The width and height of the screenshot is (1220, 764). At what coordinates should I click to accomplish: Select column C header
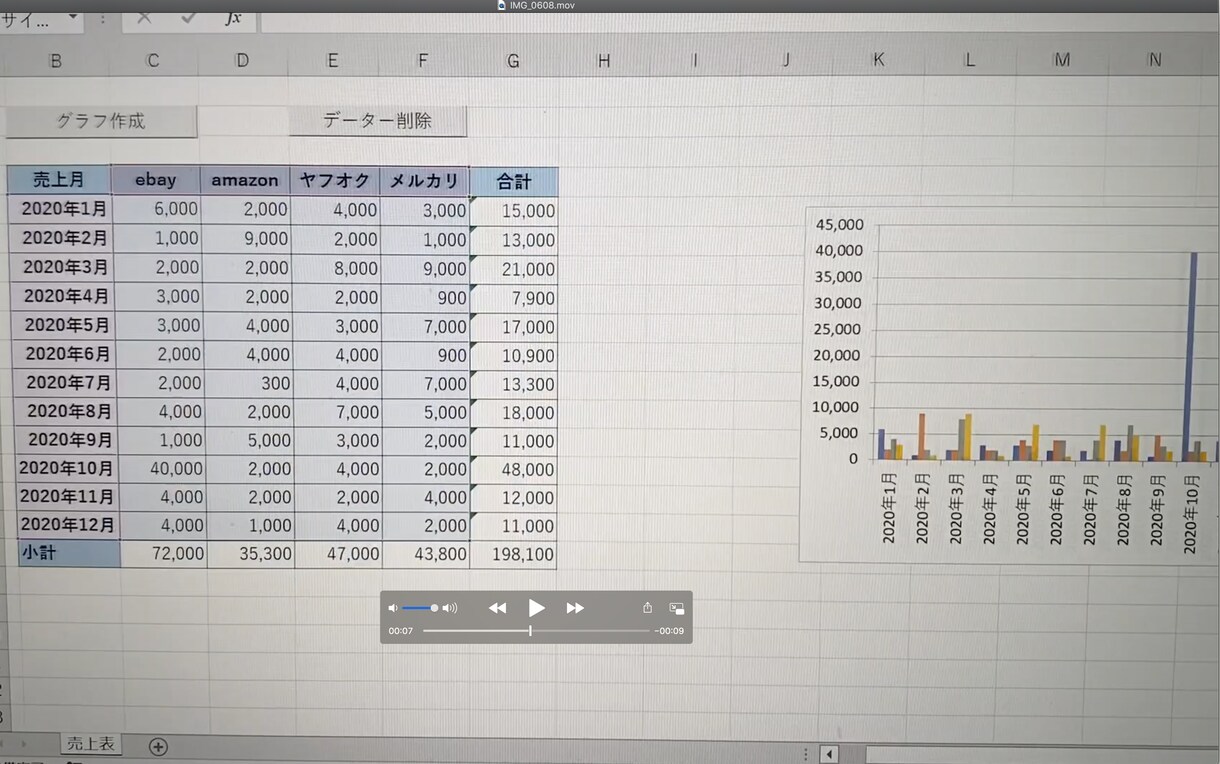(x=152, y=61)
